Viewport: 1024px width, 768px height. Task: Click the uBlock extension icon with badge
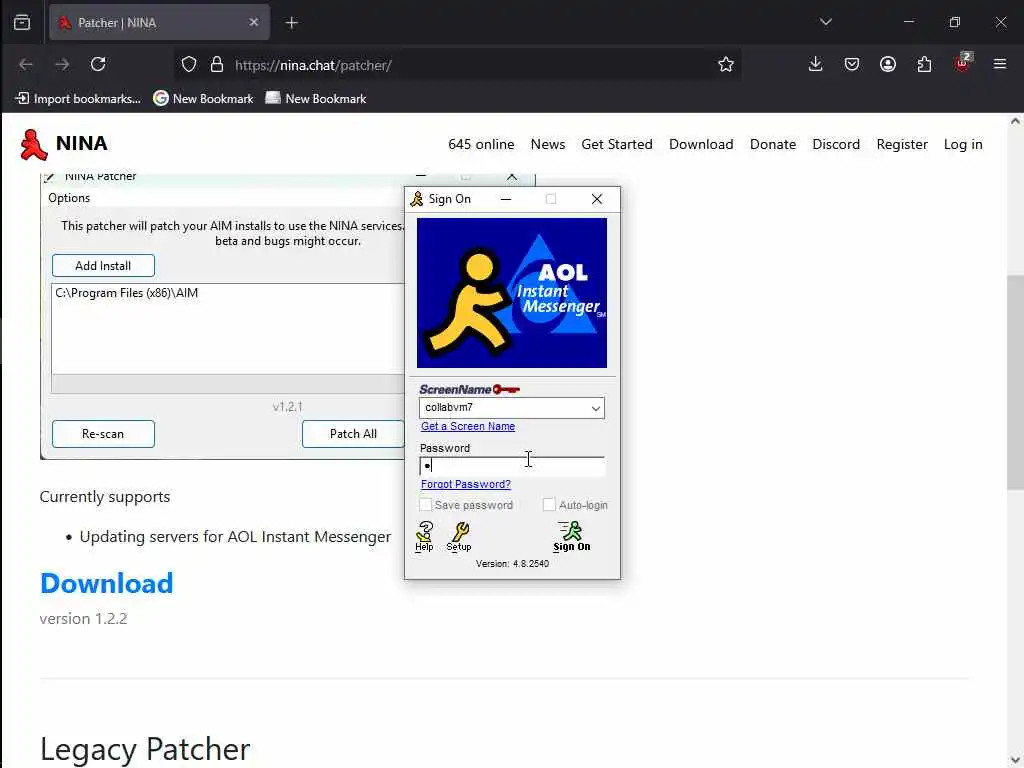[x=963, y=63]
